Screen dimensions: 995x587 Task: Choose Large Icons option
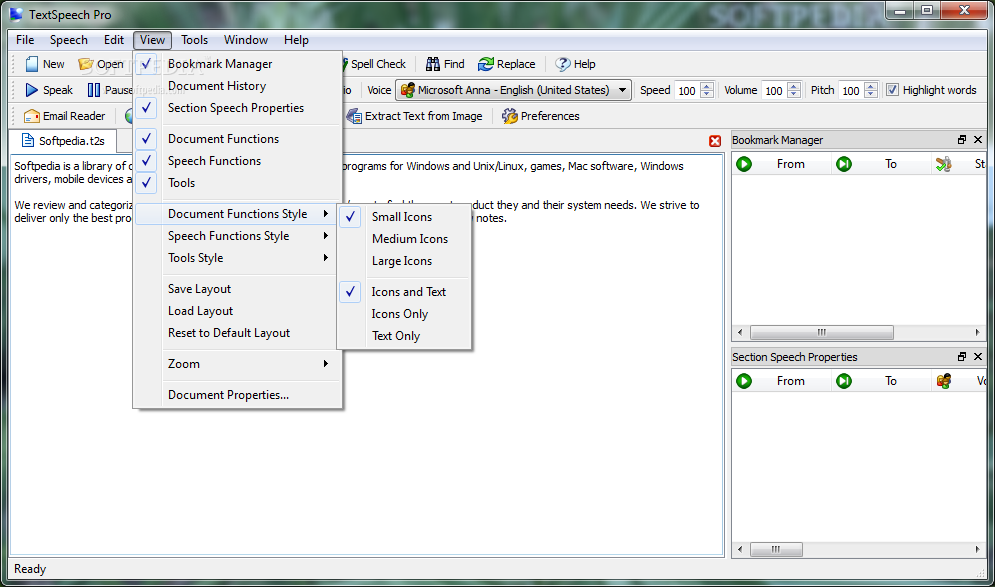coord(405,261)
